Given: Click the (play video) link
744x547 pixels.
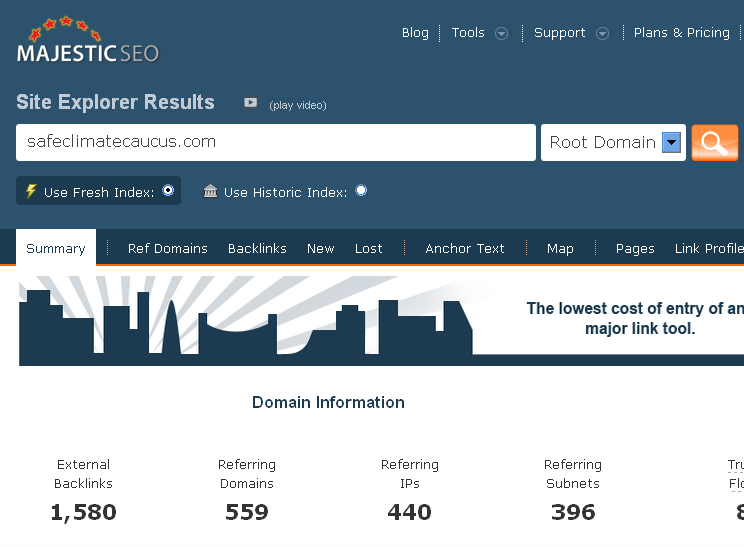Looking at the screenshot, I should coord(298,105).
